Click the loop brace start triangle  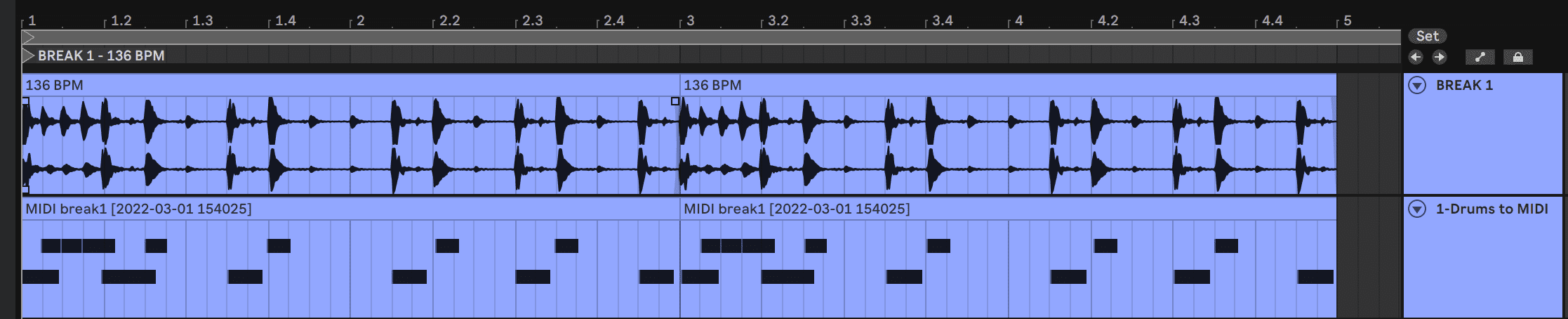tap(29, 37)
